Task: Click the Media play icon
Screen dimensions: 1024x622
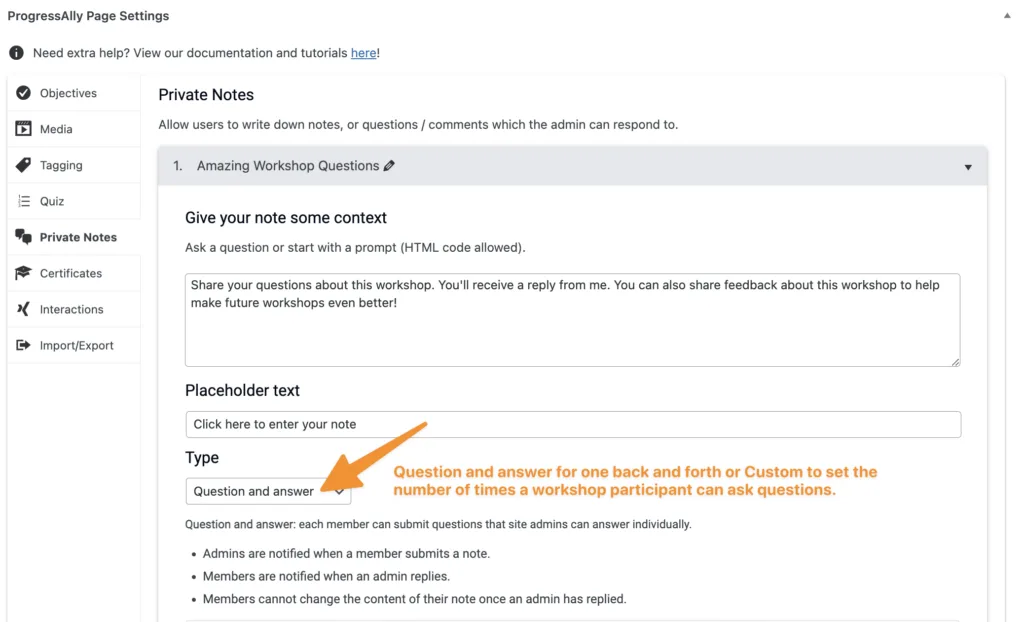Action: pyautogui.click(x=23, y=129)
